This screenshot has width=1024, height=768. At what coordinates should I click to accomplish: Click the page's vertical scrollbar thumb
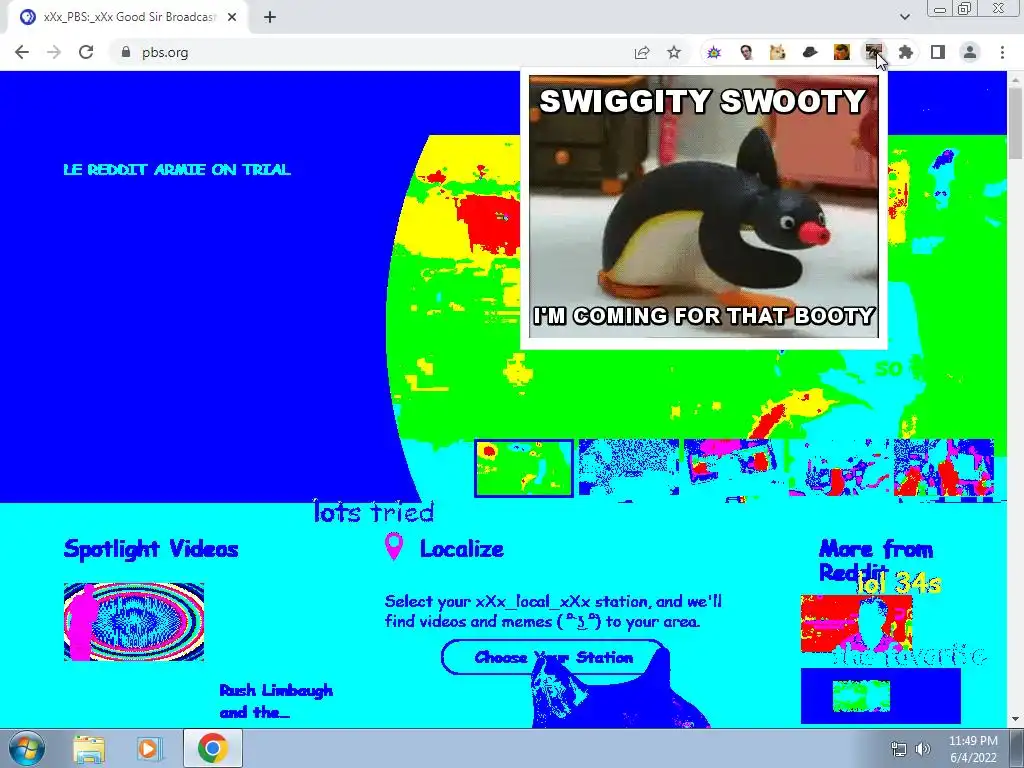(1015, 122)
